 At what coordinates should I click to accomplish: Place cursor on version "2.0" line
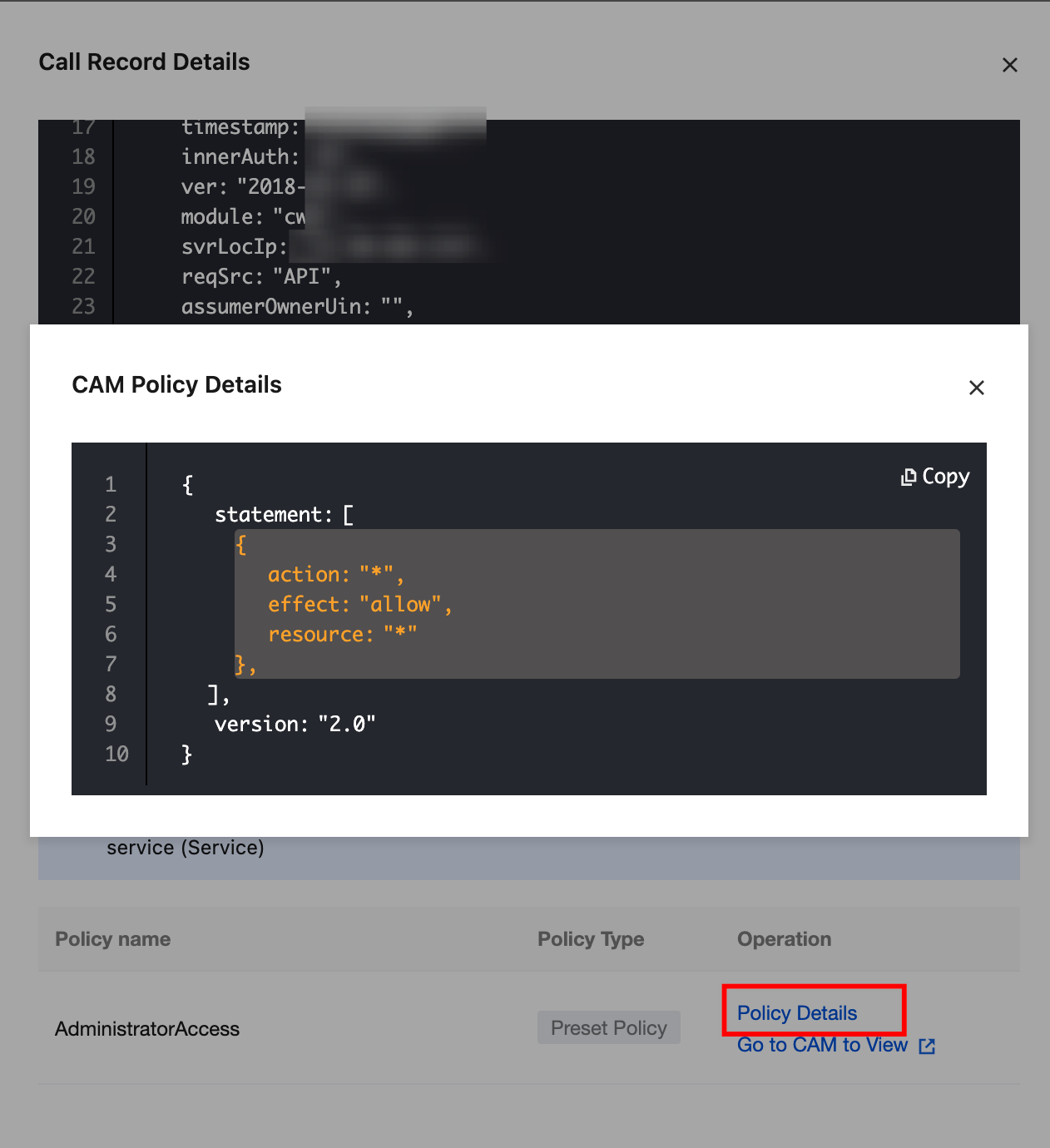(295, 725)
